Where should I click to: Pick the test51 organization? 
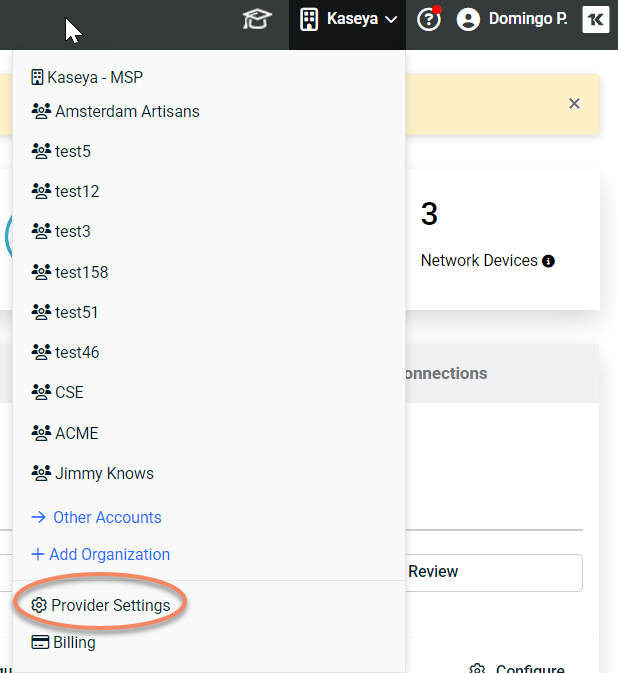[64, 312]
